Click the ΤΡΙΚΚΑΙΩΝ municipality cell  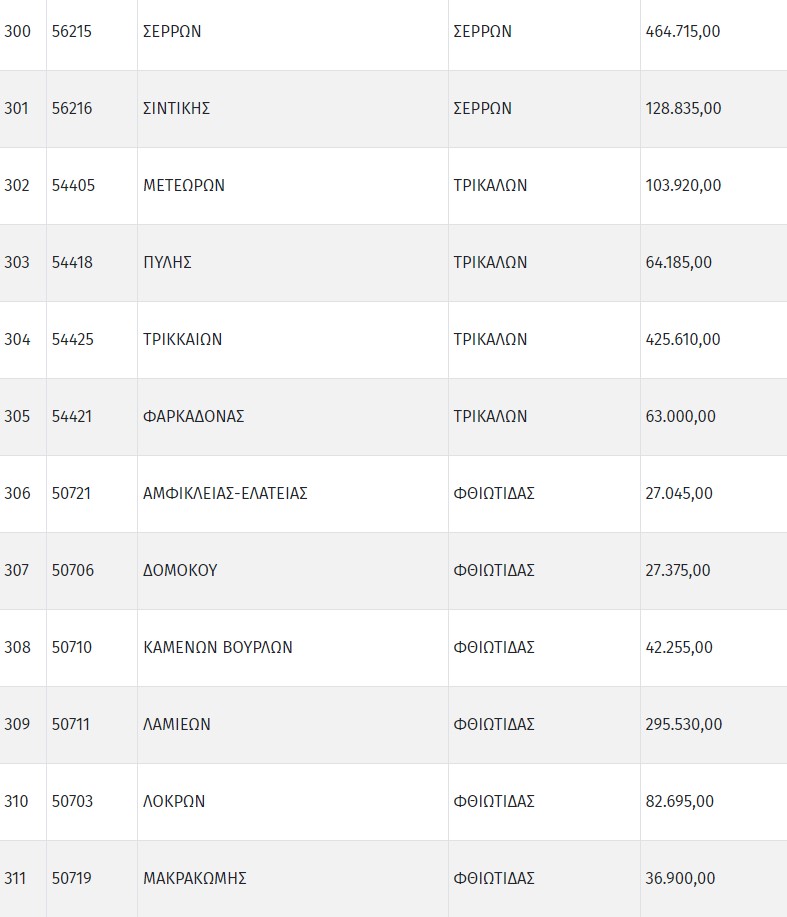(183, 339)
